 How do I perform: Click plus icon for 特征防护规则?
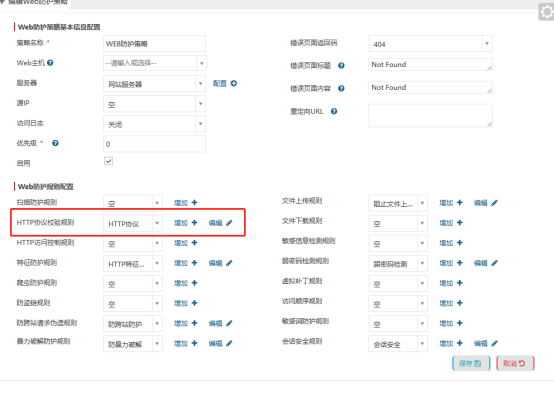194,263
